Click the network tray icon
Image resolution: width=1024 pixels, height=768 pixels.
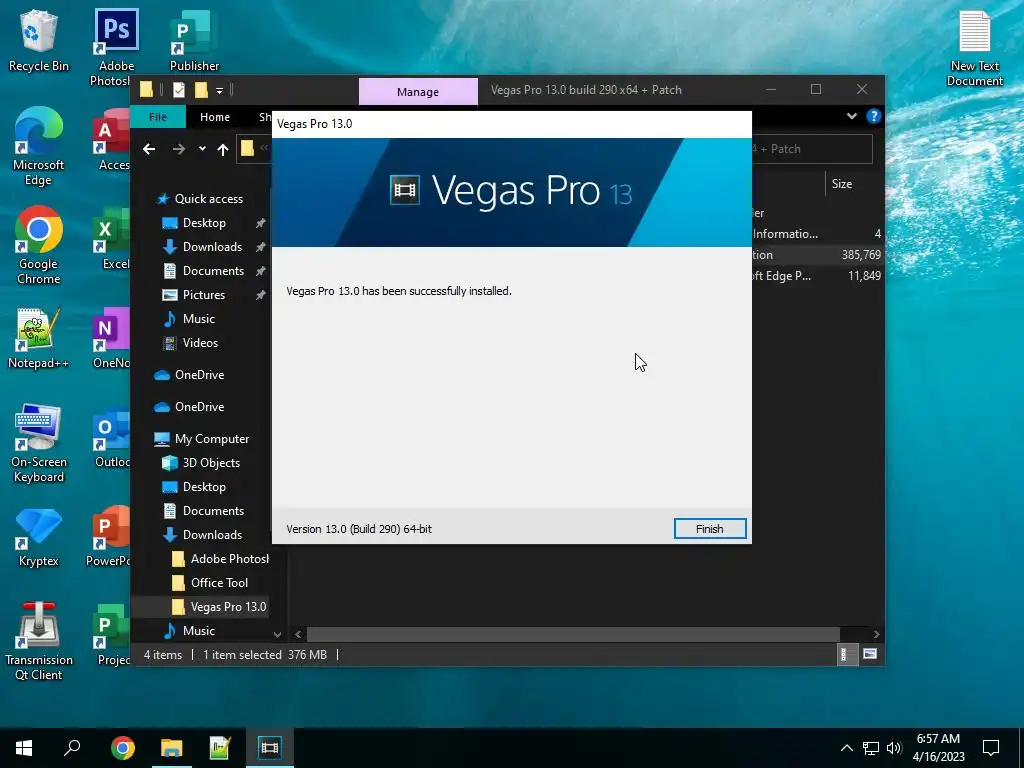tap(871, 748)
